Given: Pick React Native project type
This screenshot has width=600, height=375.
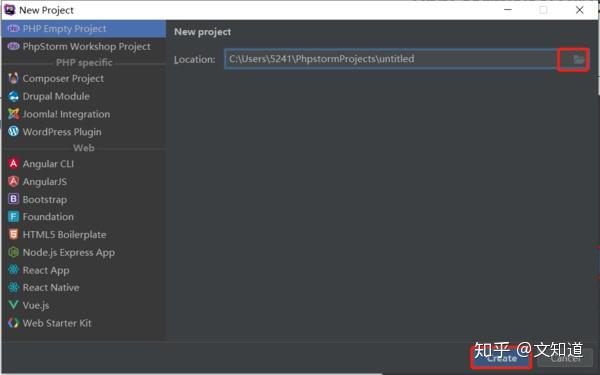Looking at the screenshot, I should [x=84, y=287].
